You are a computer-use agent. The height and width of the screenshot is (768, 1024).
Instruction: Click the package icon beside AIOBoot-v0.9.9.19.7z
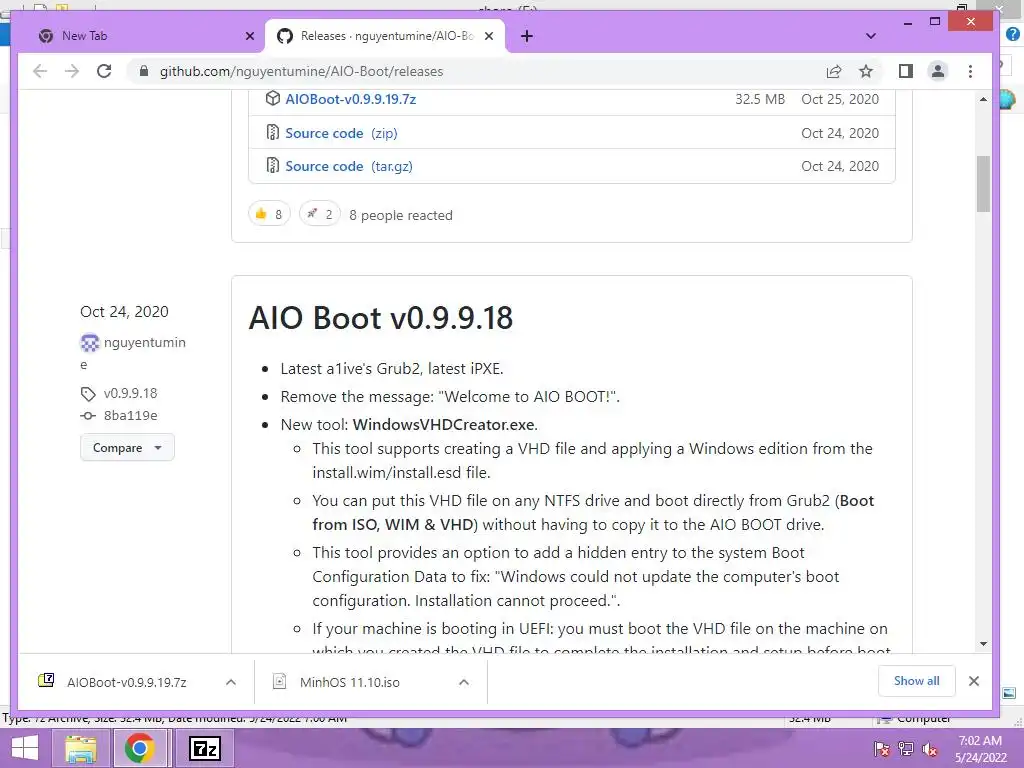point(272,99)
